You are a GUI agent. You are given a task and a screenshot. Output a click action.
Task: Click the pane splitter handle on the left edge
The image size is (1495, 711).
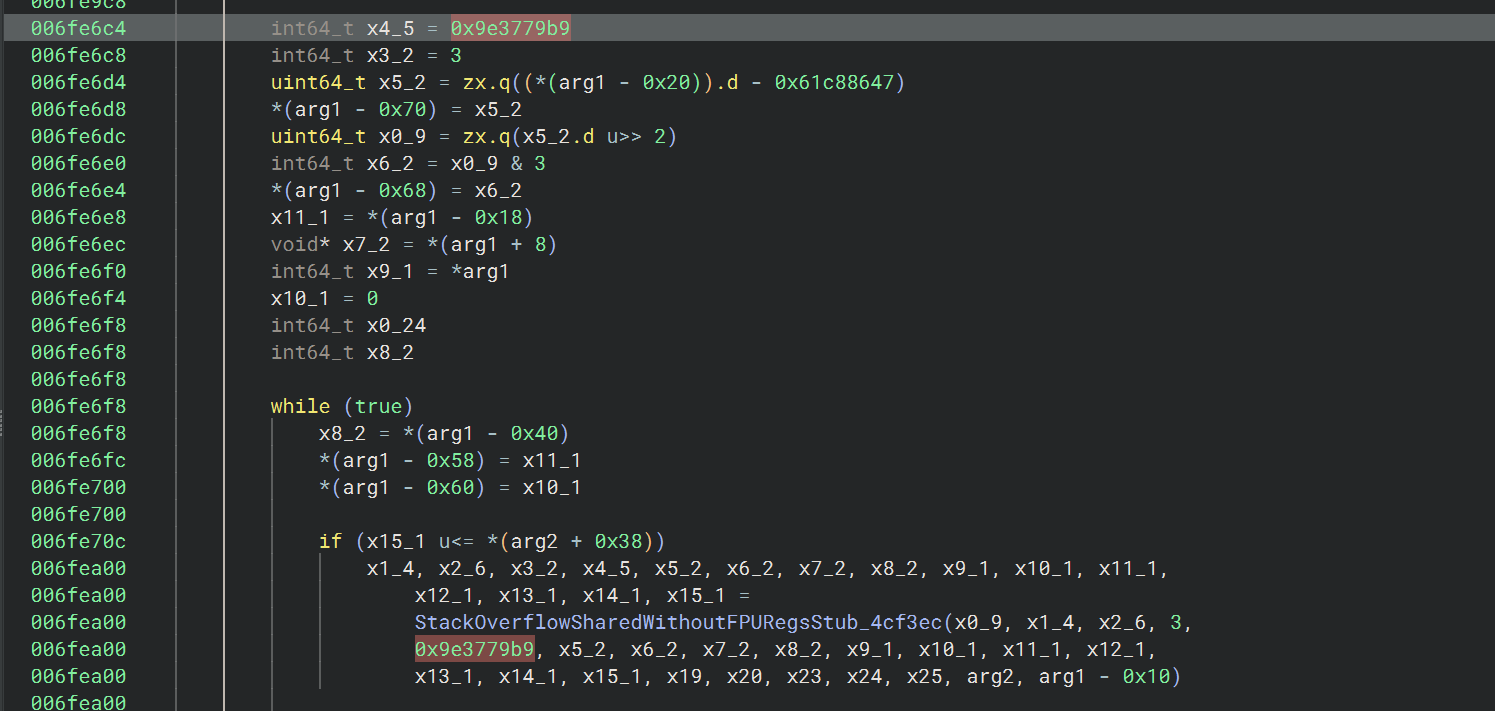tap(3, 407)
